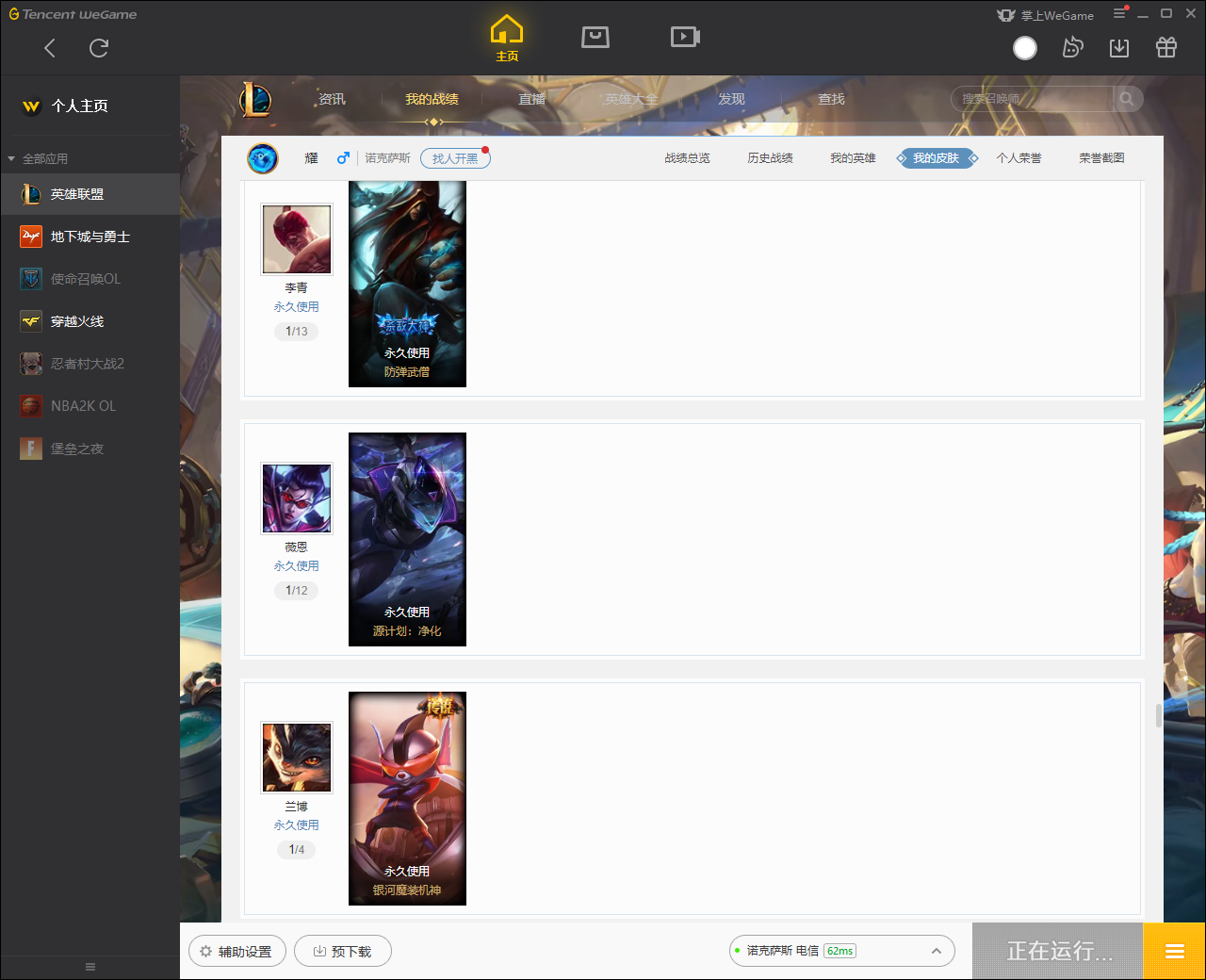The image size is (1206, 980).
Task: Refresh the page with the reload icon
Action: pos(99,48)
